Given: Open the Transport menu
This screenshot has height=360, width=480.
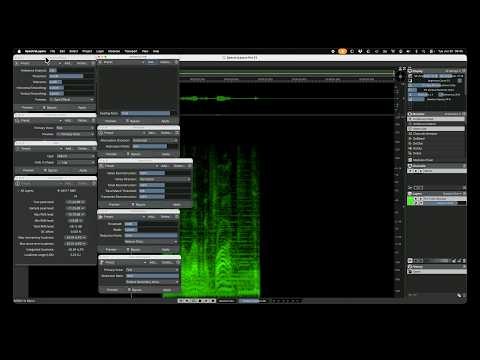Looking at the screenshot, I should click(x=131, y=51).
